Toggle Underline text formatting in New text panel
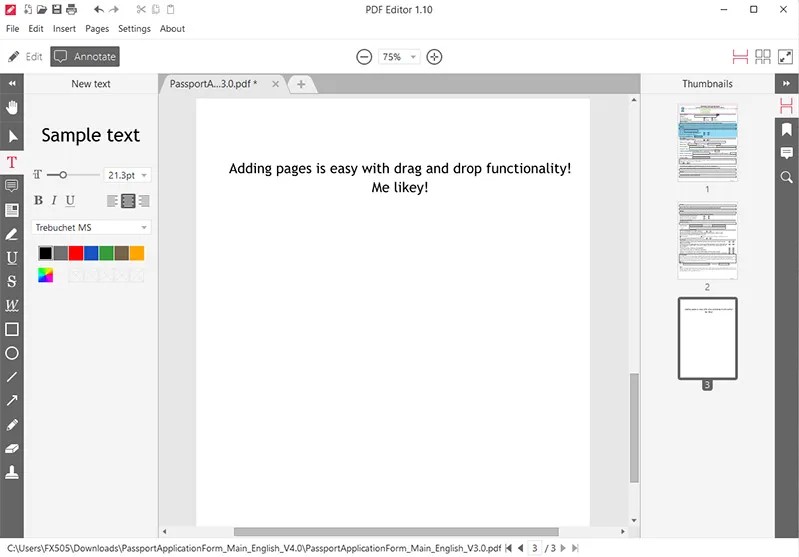799x557 pixels. click(70, 201)
